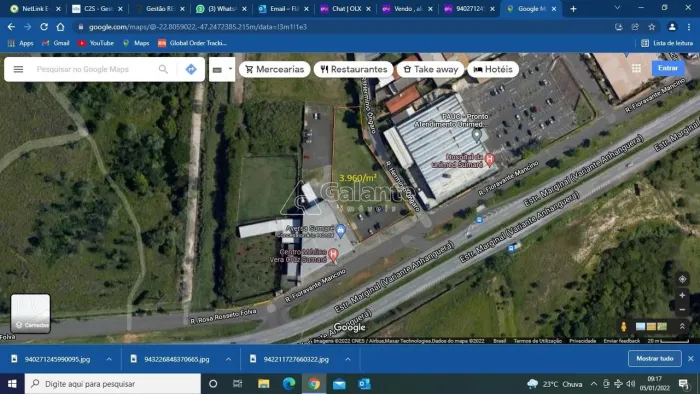Open the Global Order Tracking bookmark
Image resolution: width=700 pixels, height=394 pixels.
click(192, 43)
